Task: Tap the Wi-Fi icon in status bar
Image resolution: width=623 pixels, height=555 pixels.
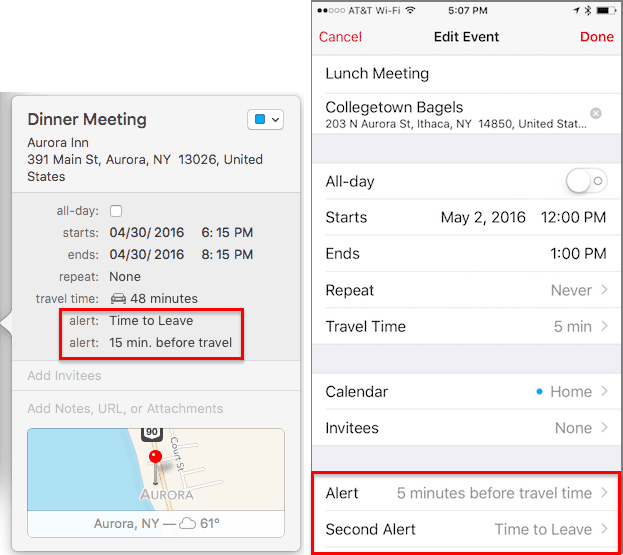Action: [x=409, y=10]
